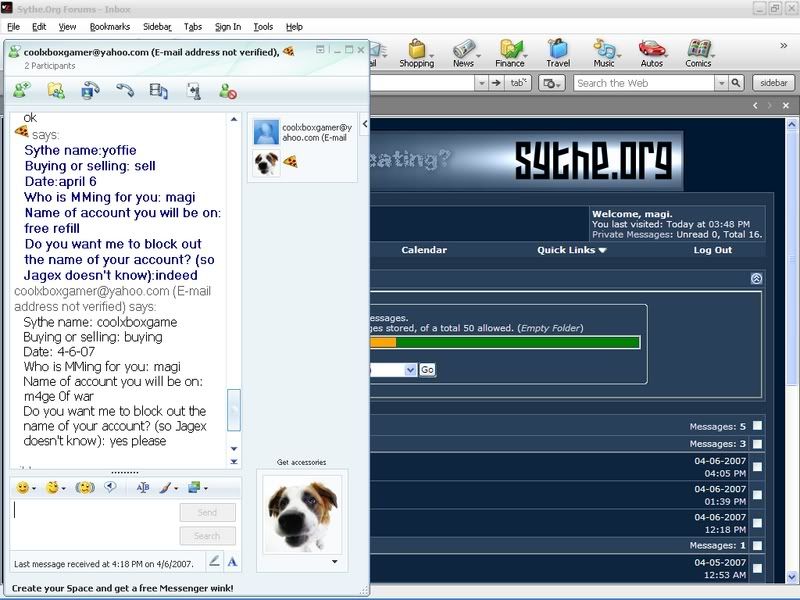Click the go arrow beside the address bar
The height and width of the screenshot is (600, 800).
496,83
